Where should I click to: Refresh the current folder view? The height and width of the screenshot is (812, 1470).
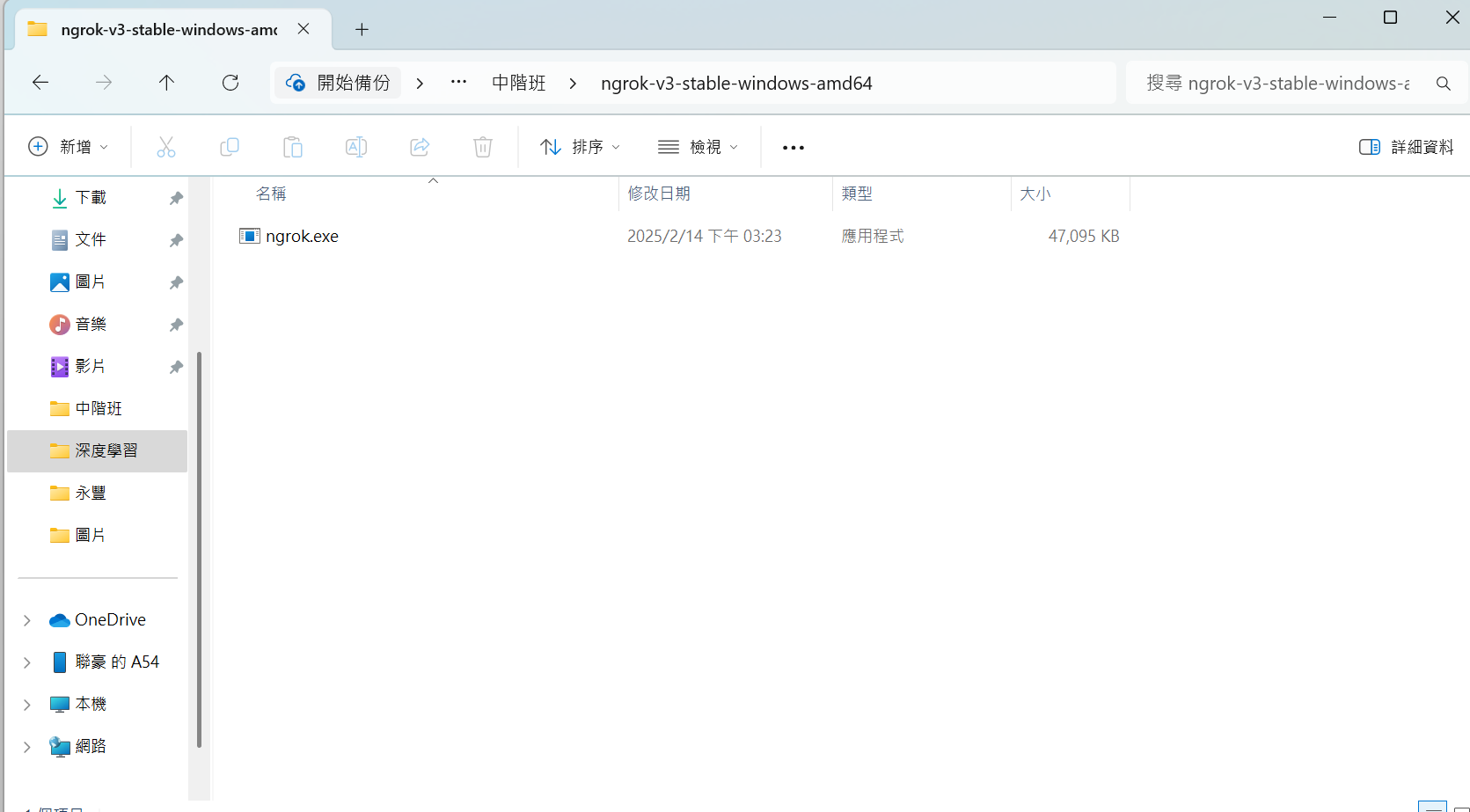coord(230,83)
